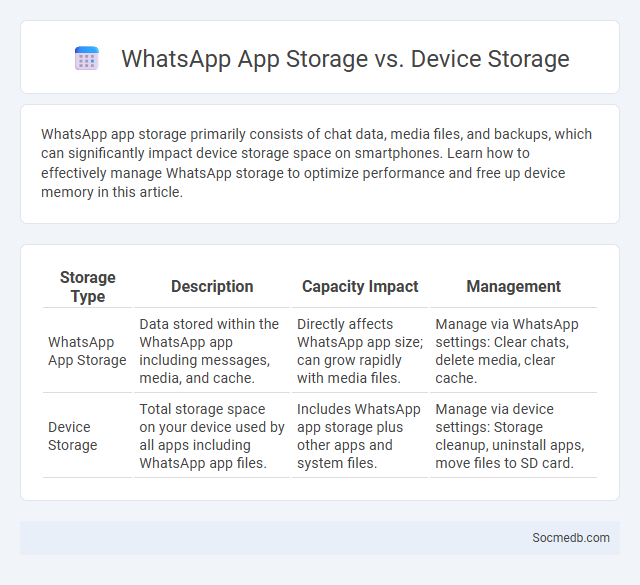
Task: Click the cell 'Total storage space on your device'
Action: pyautogui.click(x=212, y=436)
